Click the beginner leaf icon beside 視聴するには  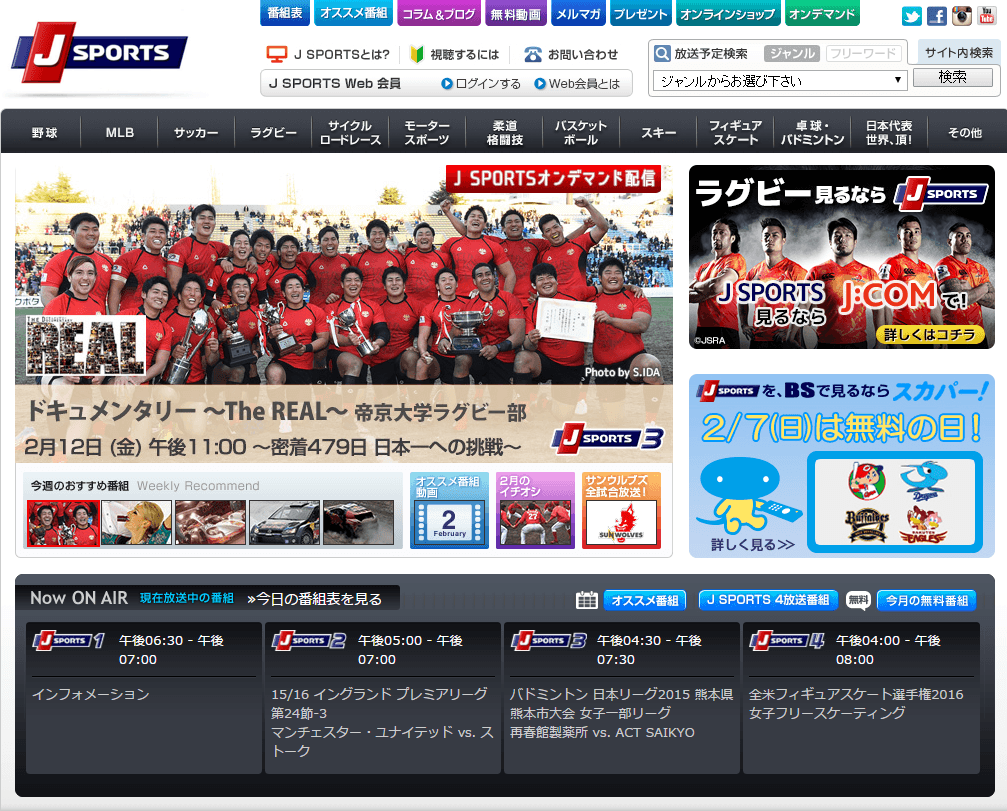click(x=417, y=55)
